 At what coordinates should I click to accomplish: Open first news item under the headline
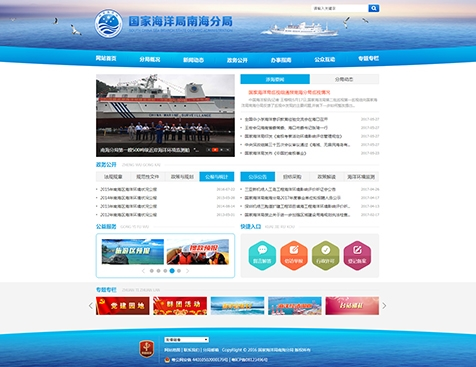[x=286, y=119]
